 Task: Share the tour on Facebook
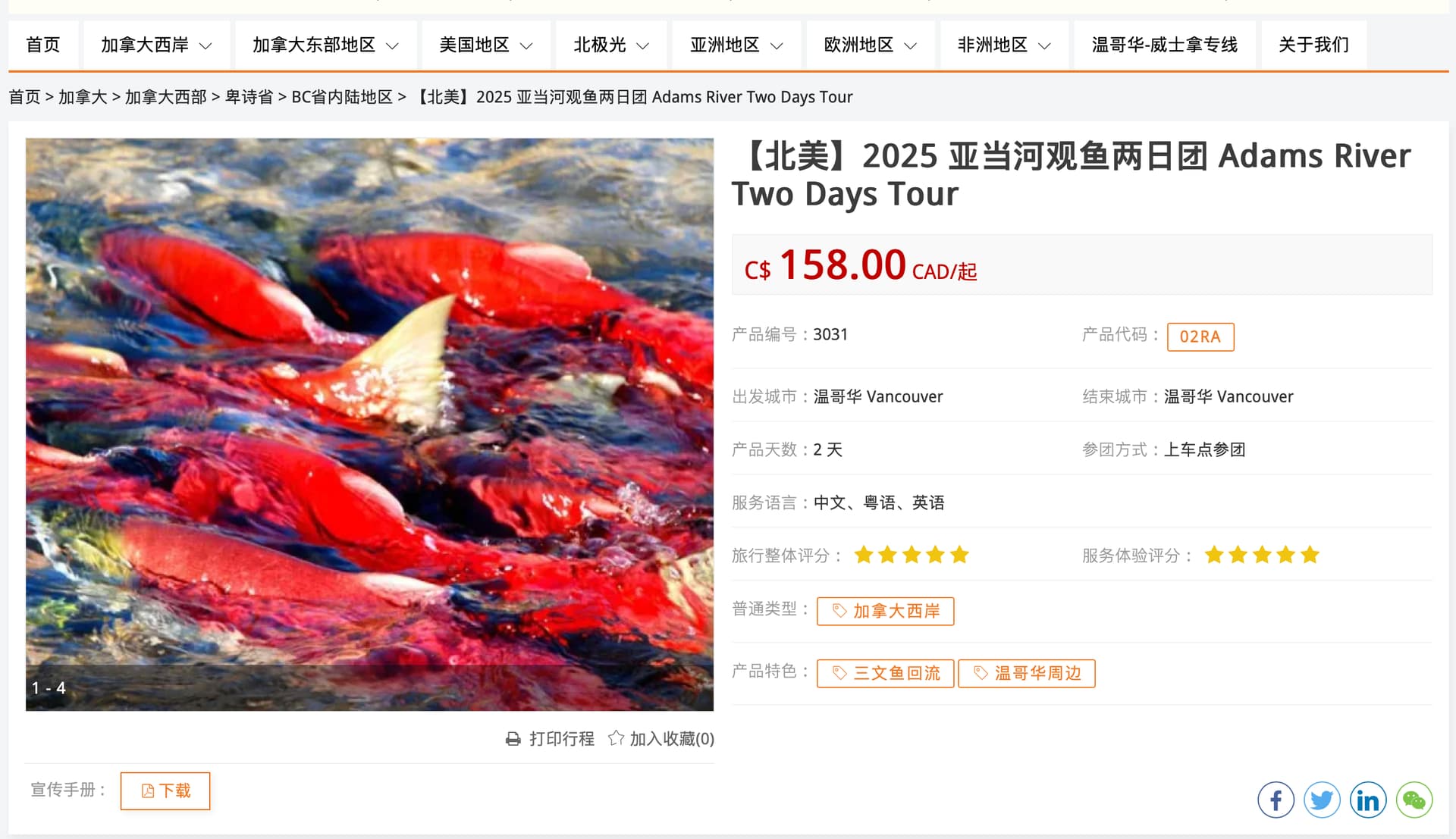pos(1276,800)
